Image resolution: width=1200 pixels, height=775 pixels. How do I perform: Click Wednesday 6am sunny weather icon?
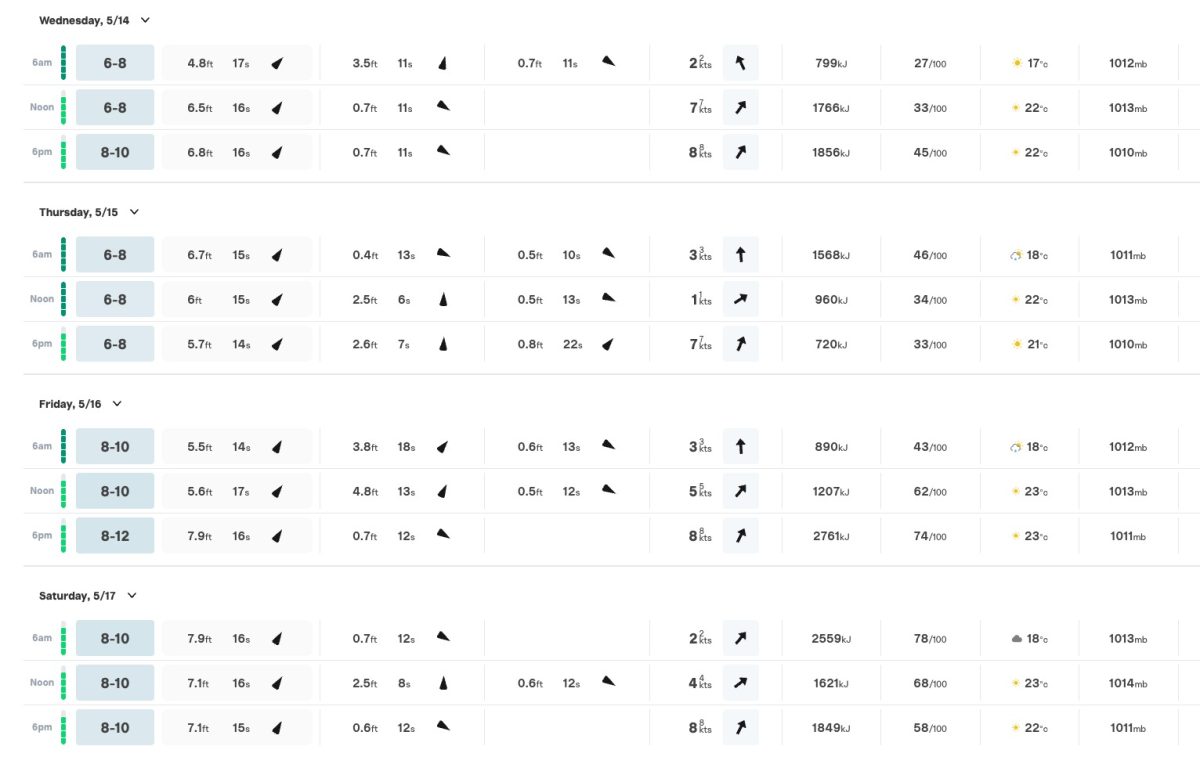pos(1017,63)
